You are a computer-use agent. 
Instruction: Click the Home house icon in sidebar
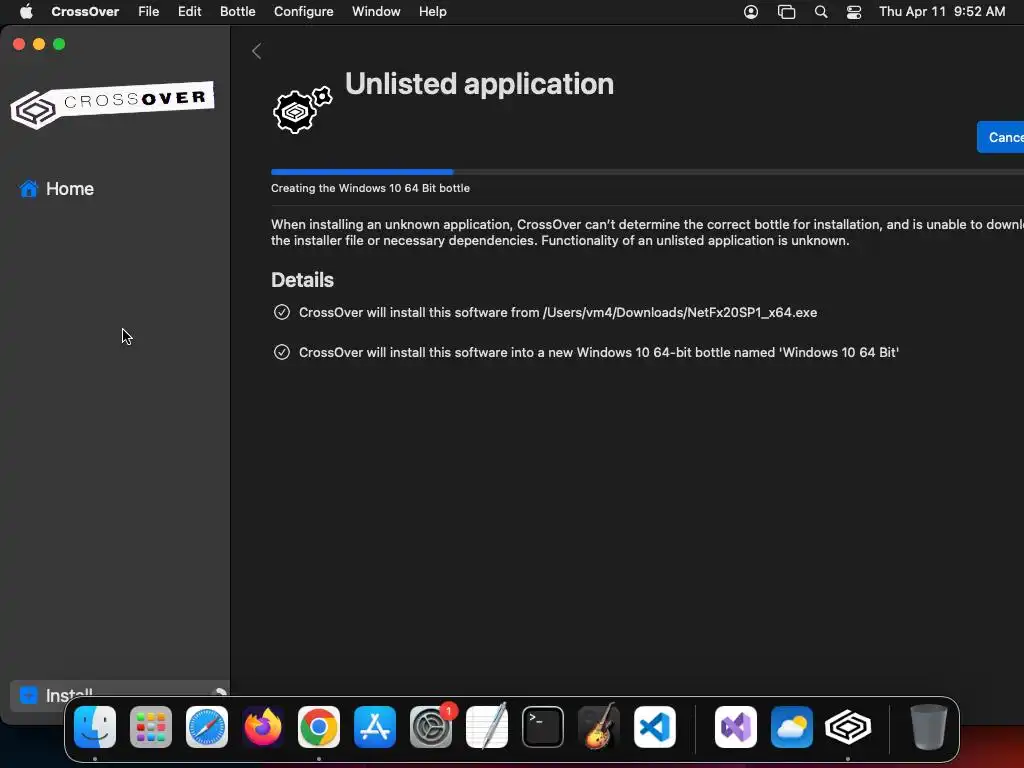[x=29, y=189]
